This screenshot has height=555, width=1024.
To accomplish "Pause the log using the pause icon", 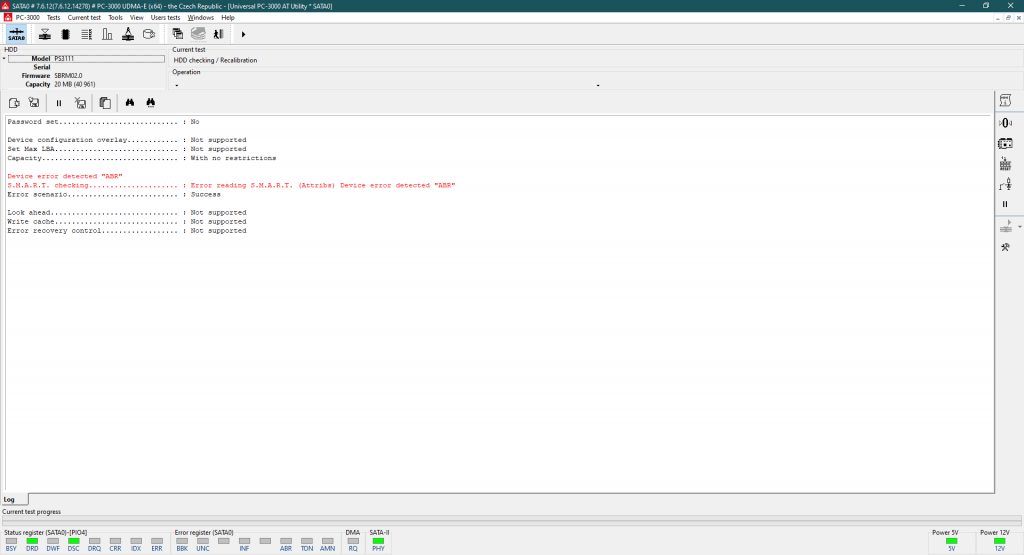I will 58,103.
